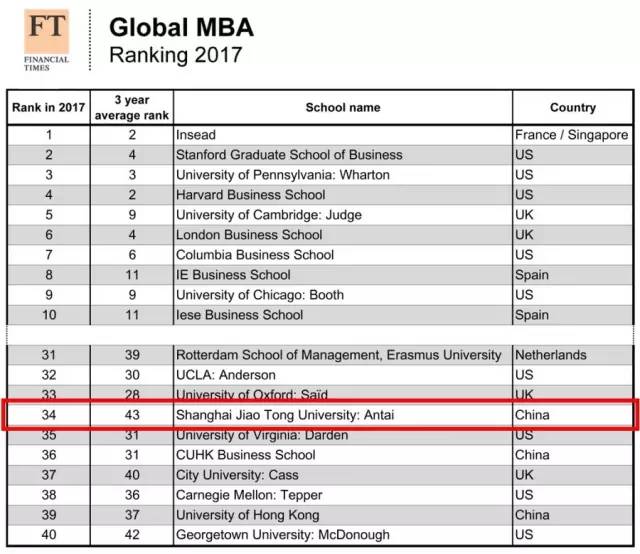Select the Country column header
This screenshot has width=640, height=554.
pos(572,107)
